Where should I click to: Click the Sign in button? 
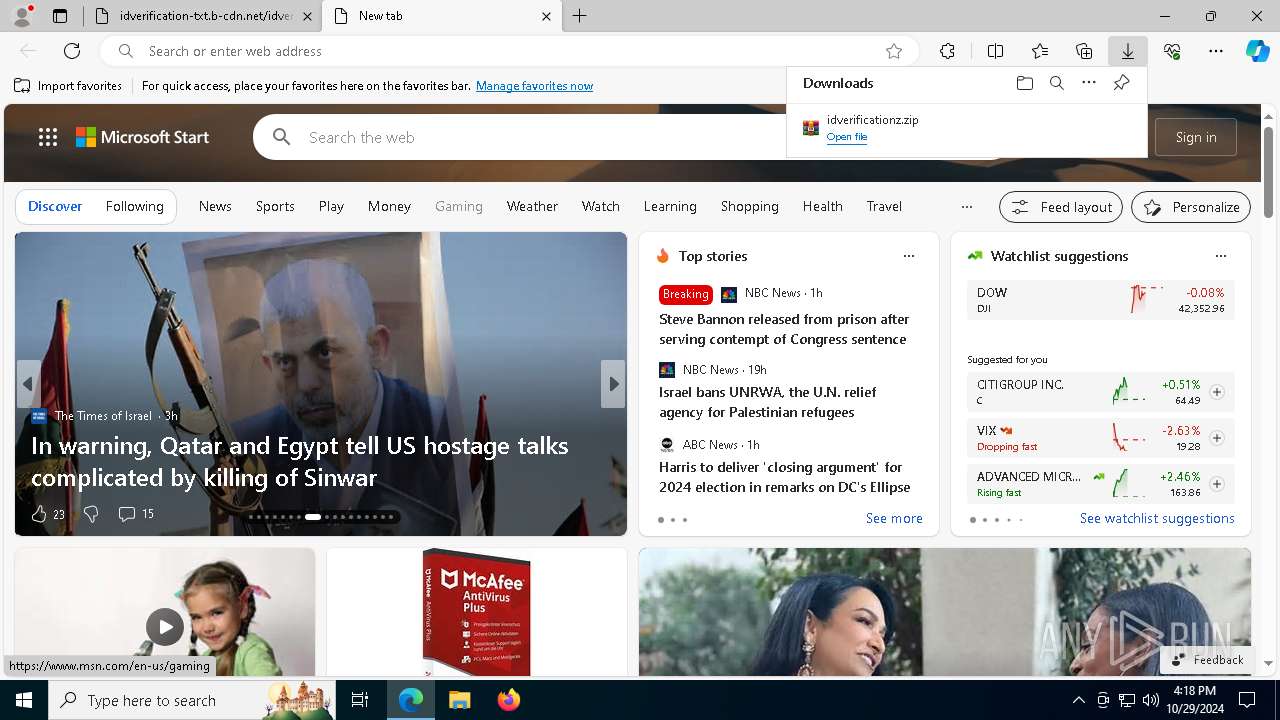click(x=1196, y=137)
